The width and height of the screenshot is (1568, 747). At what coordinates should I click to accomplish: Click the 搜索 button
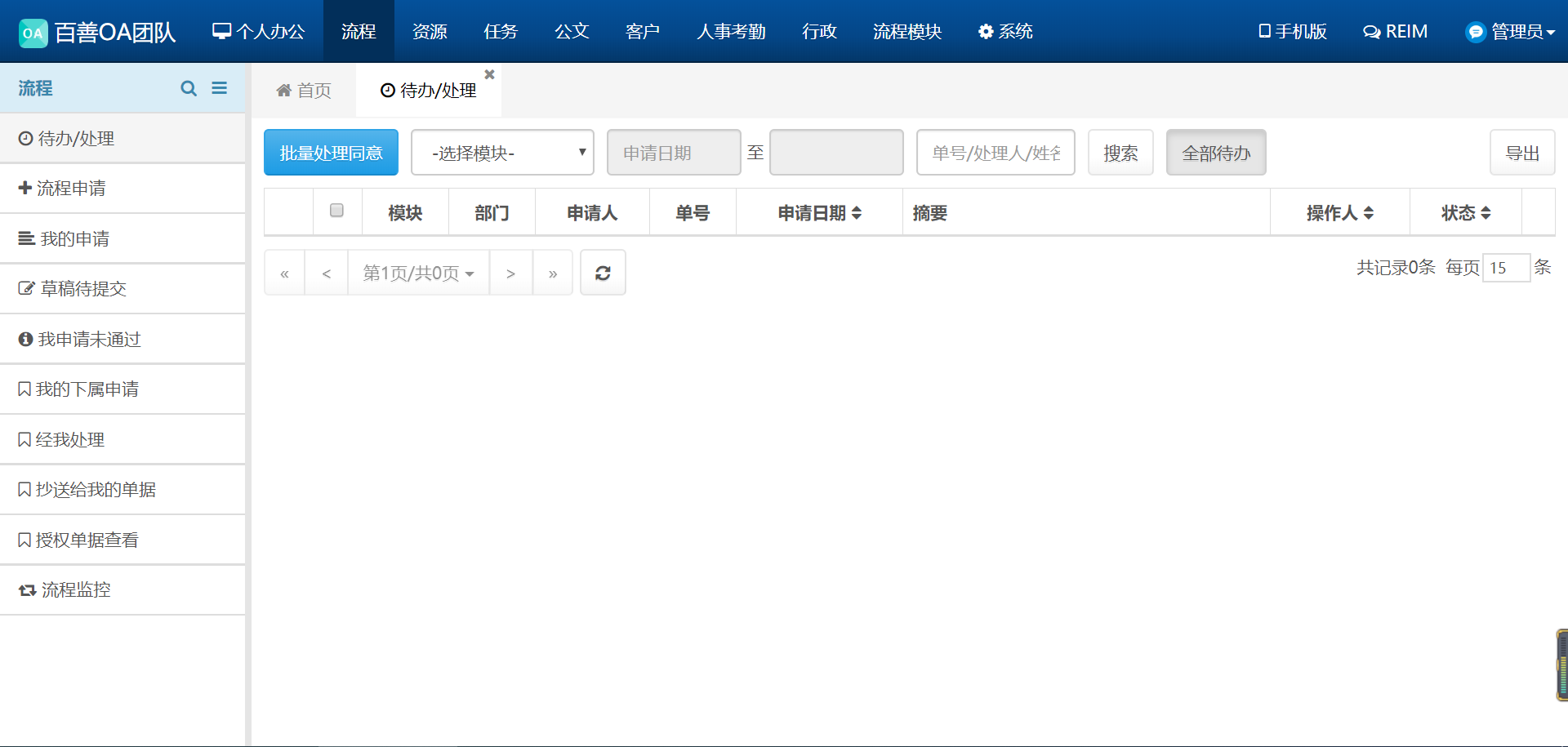pos(1120,153)
